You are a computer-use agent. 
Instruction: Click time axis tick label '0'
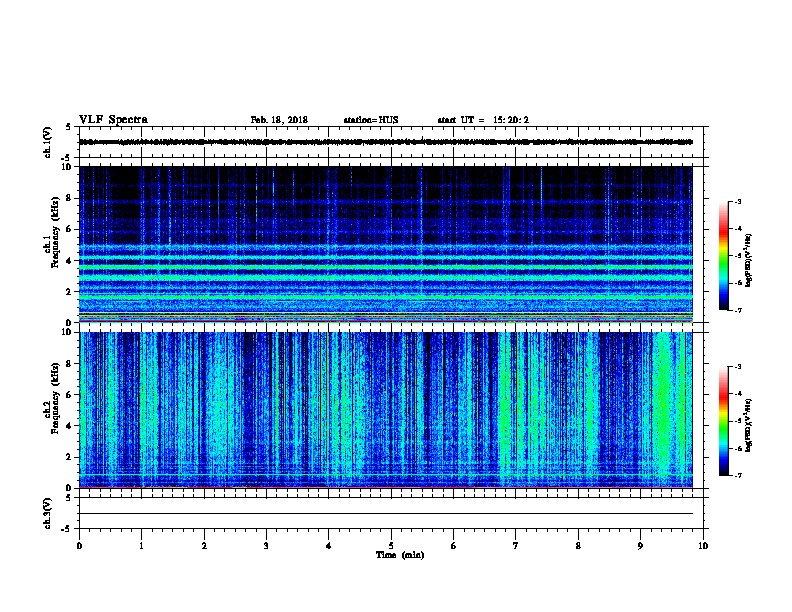pos(79,546)
